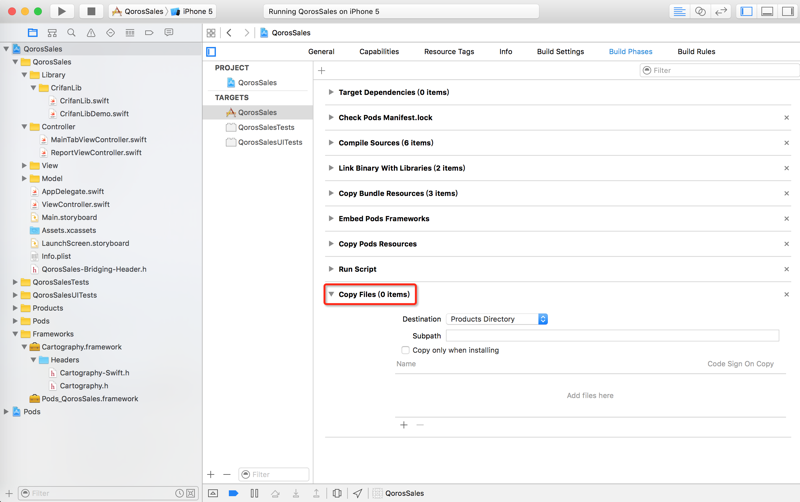This screenshot has width=800, height=502.
Task: Click the Stop button in toolbar
Action: 91,11
